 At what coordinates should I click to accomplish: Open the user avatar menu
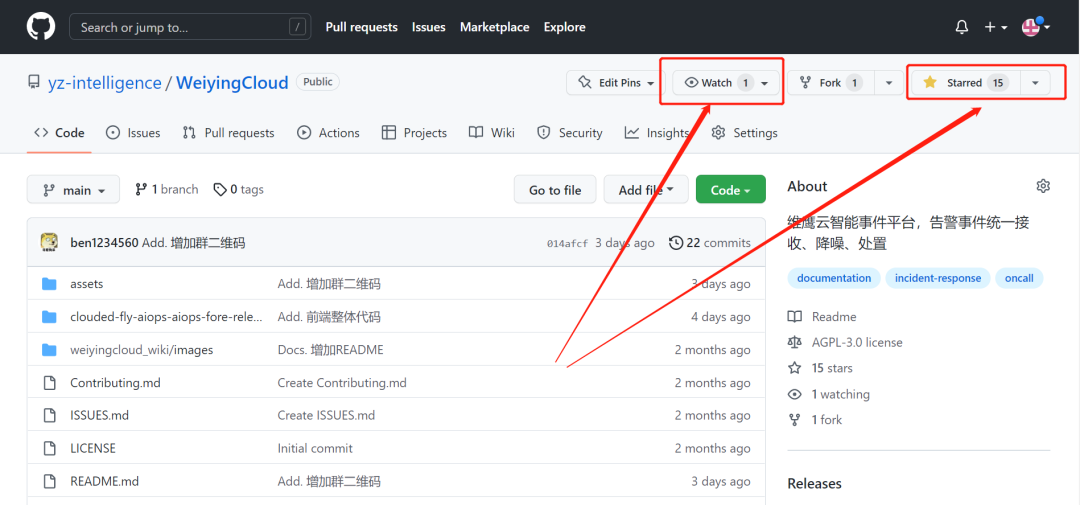[x=1036, y=27]
